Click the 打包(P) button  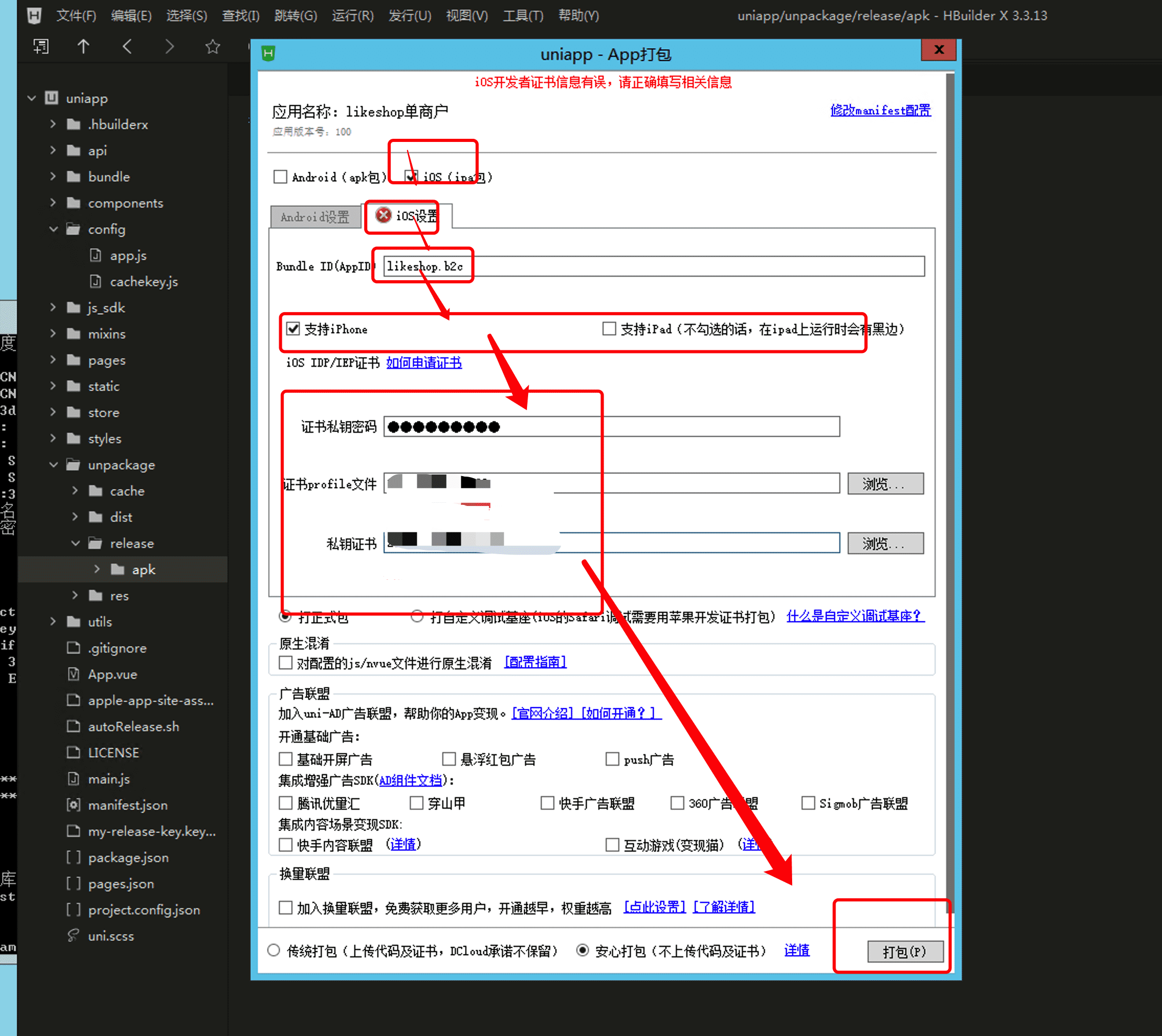point(905,951)
